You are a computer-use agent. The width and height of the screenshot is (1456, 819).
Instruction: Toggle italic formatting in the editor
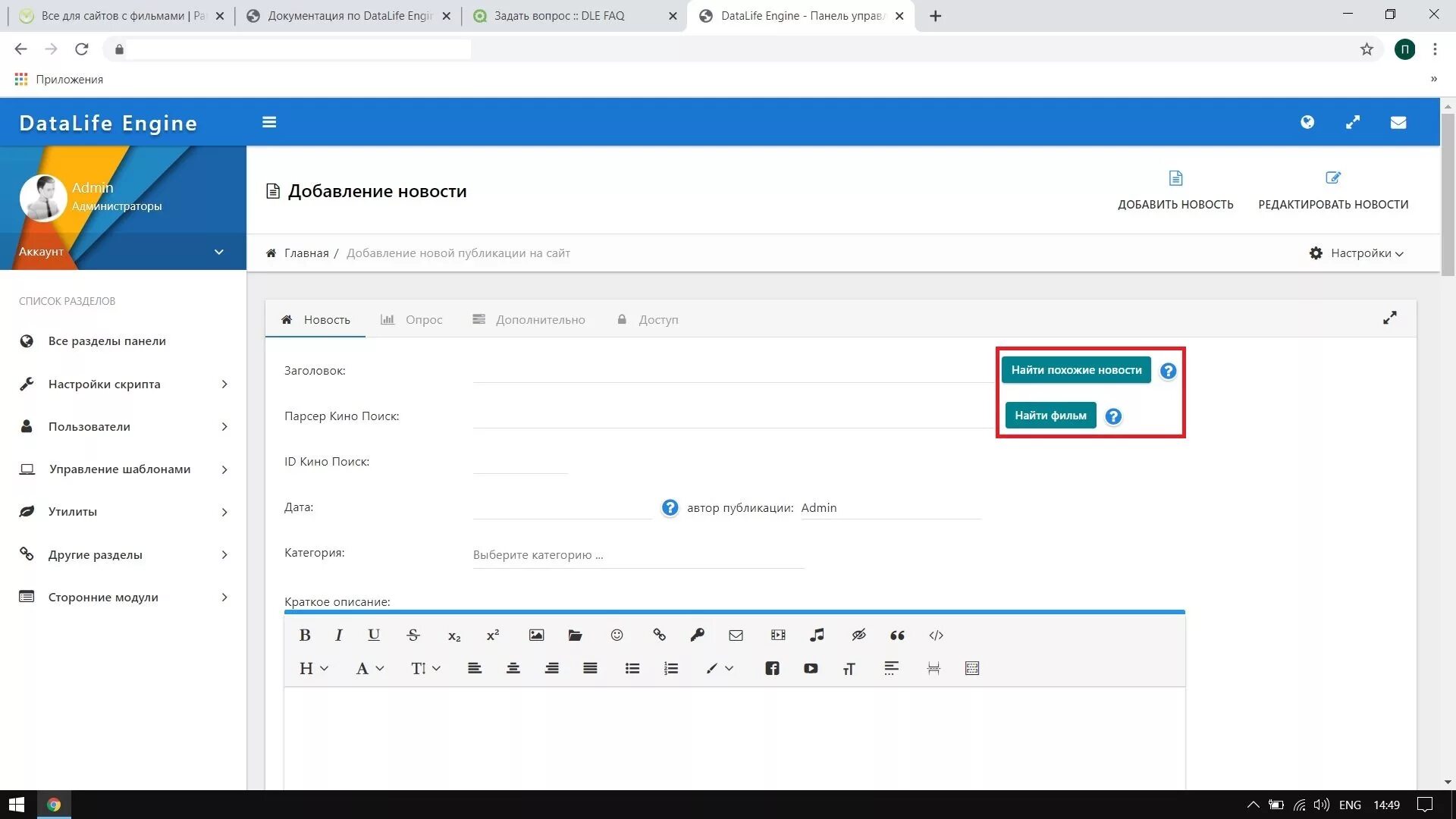[x=339, y=635]
